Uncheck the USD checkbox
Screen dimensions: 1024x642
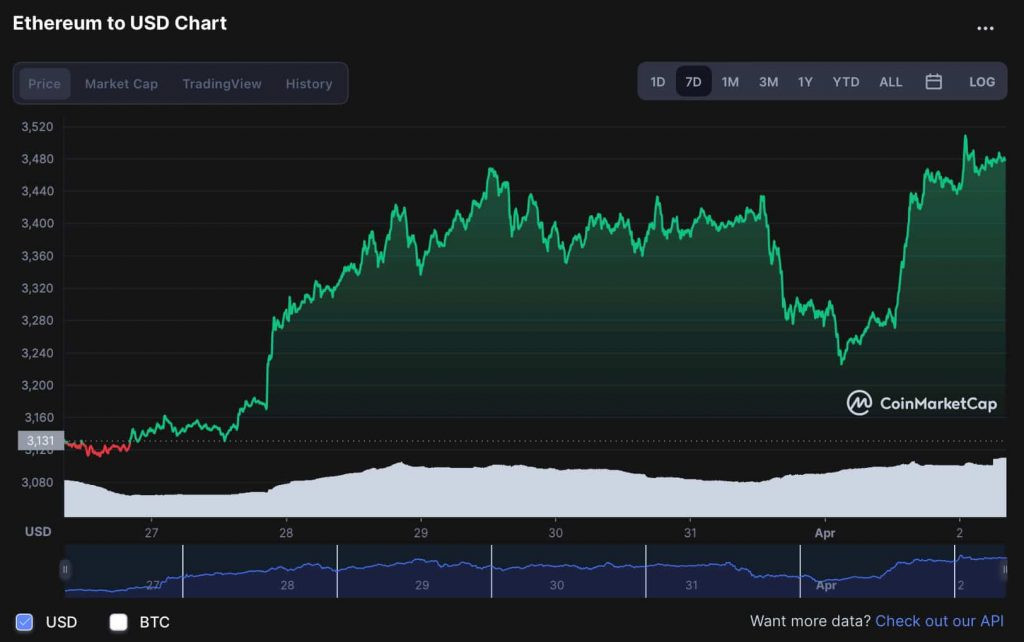pyautogui.click(x=24, y=622)
